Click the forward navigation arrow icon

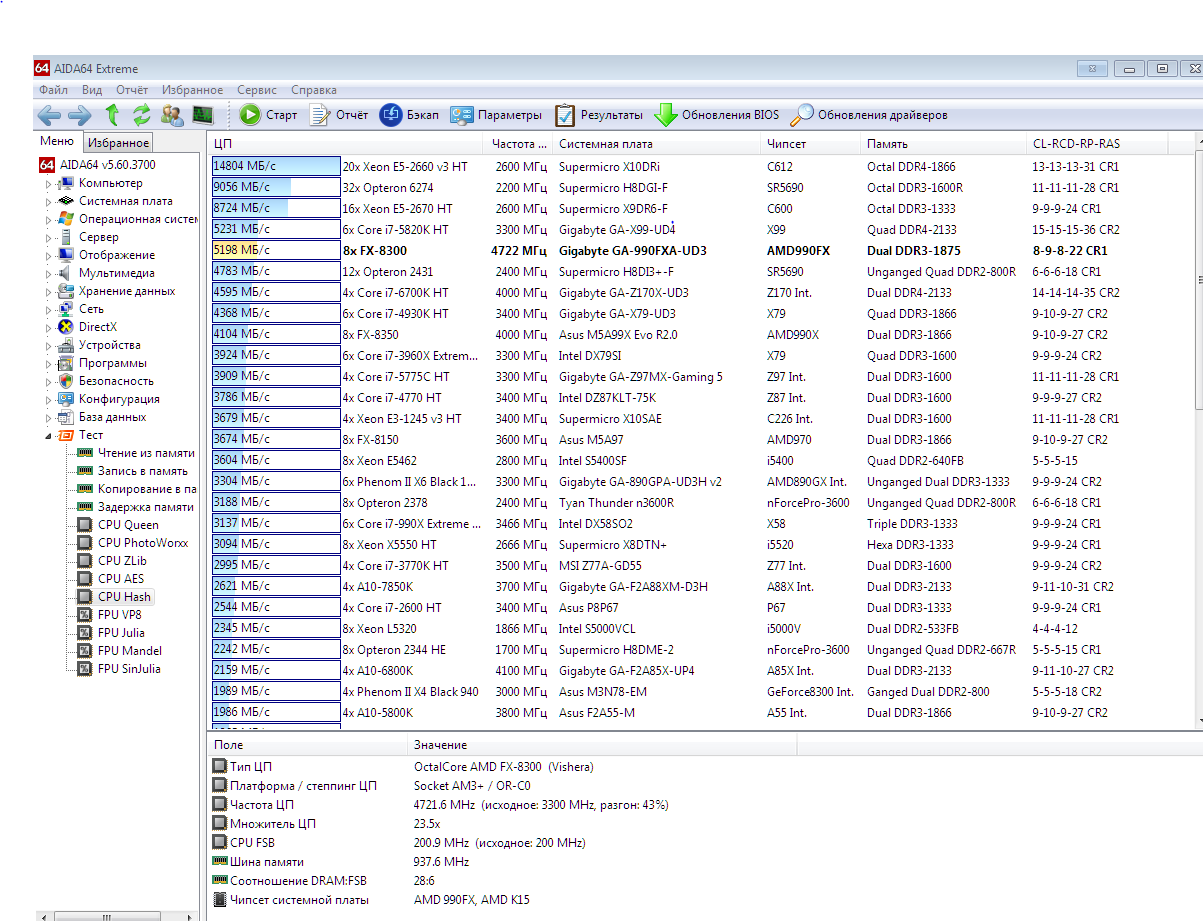tap(80, 115)
